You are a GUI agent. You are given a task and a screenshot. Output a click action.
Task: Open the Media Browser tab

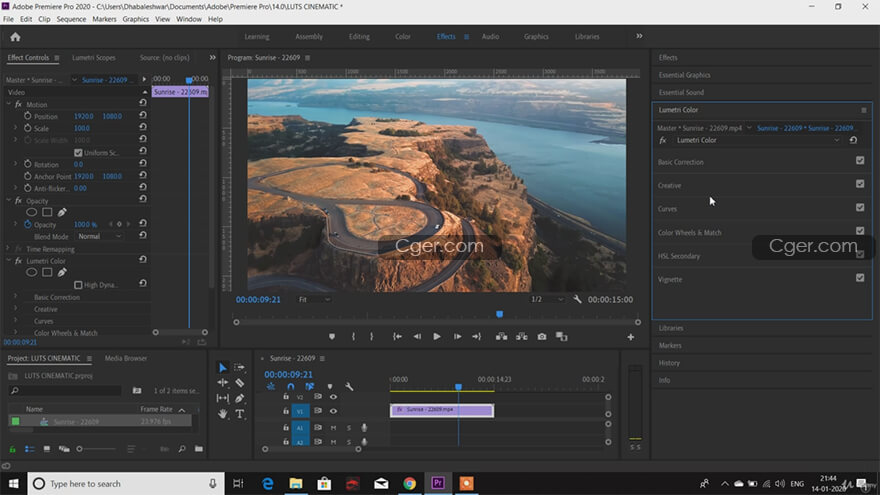[126, 358]
